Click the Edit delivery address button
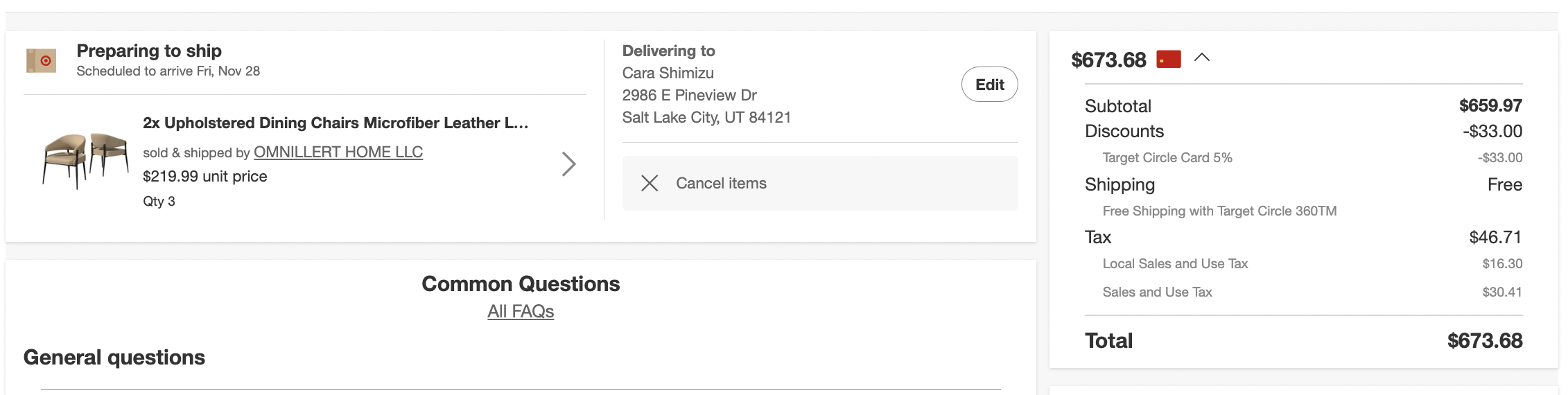Viewport: 1568px width, 395px height. (x=989, y=85)
